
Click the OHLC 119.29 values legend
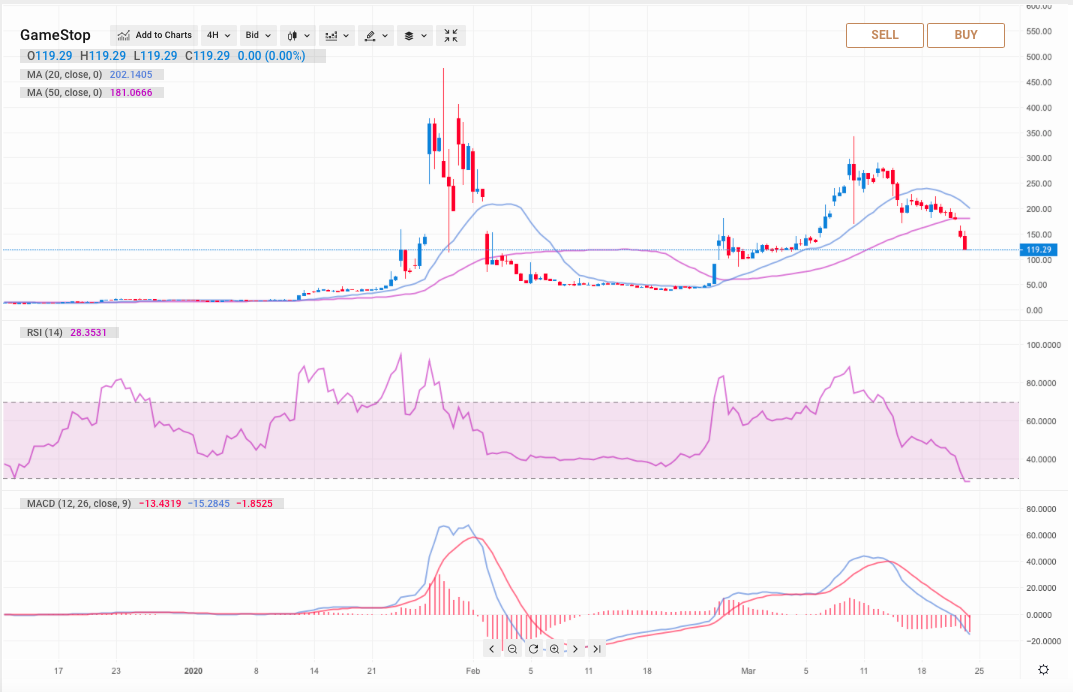coord(129,56)
